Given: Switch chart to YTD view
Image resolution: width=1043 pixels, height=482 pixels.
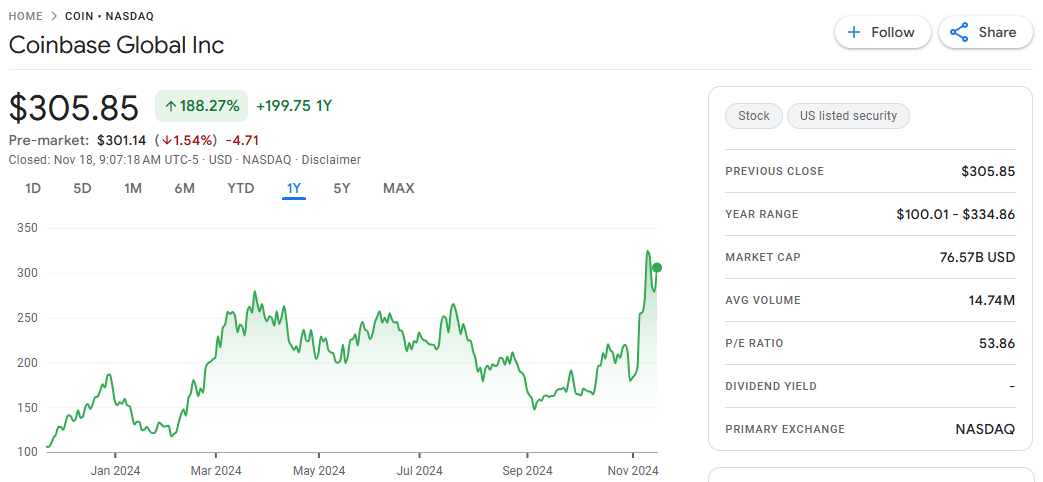Looking at the screenshot, I should [240, 188].
